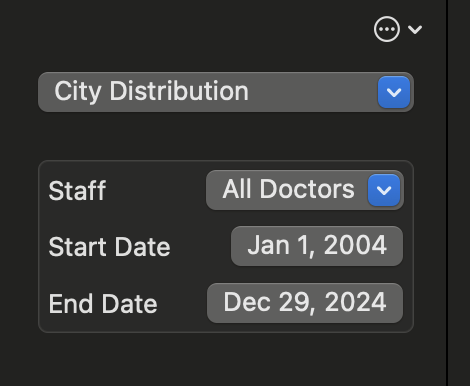Click the City Distribution text
This screenshot has width=470, height=386.
click(x=152, y=91)
